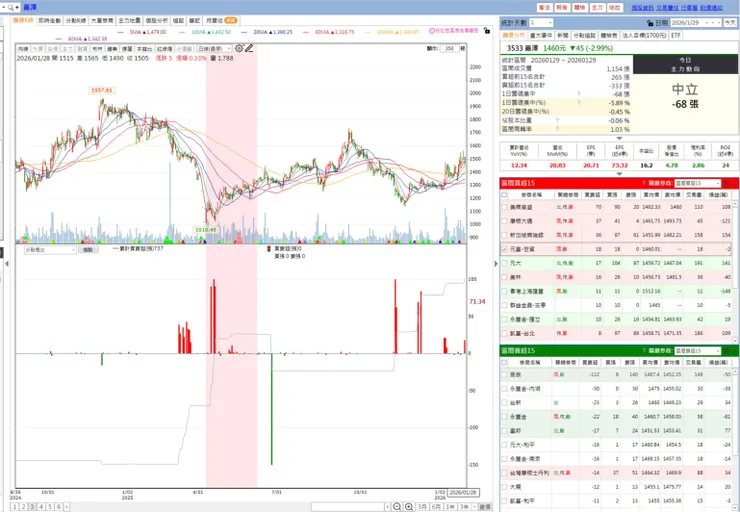Click question mark in red 區間買超15 header

click(644, 183)
